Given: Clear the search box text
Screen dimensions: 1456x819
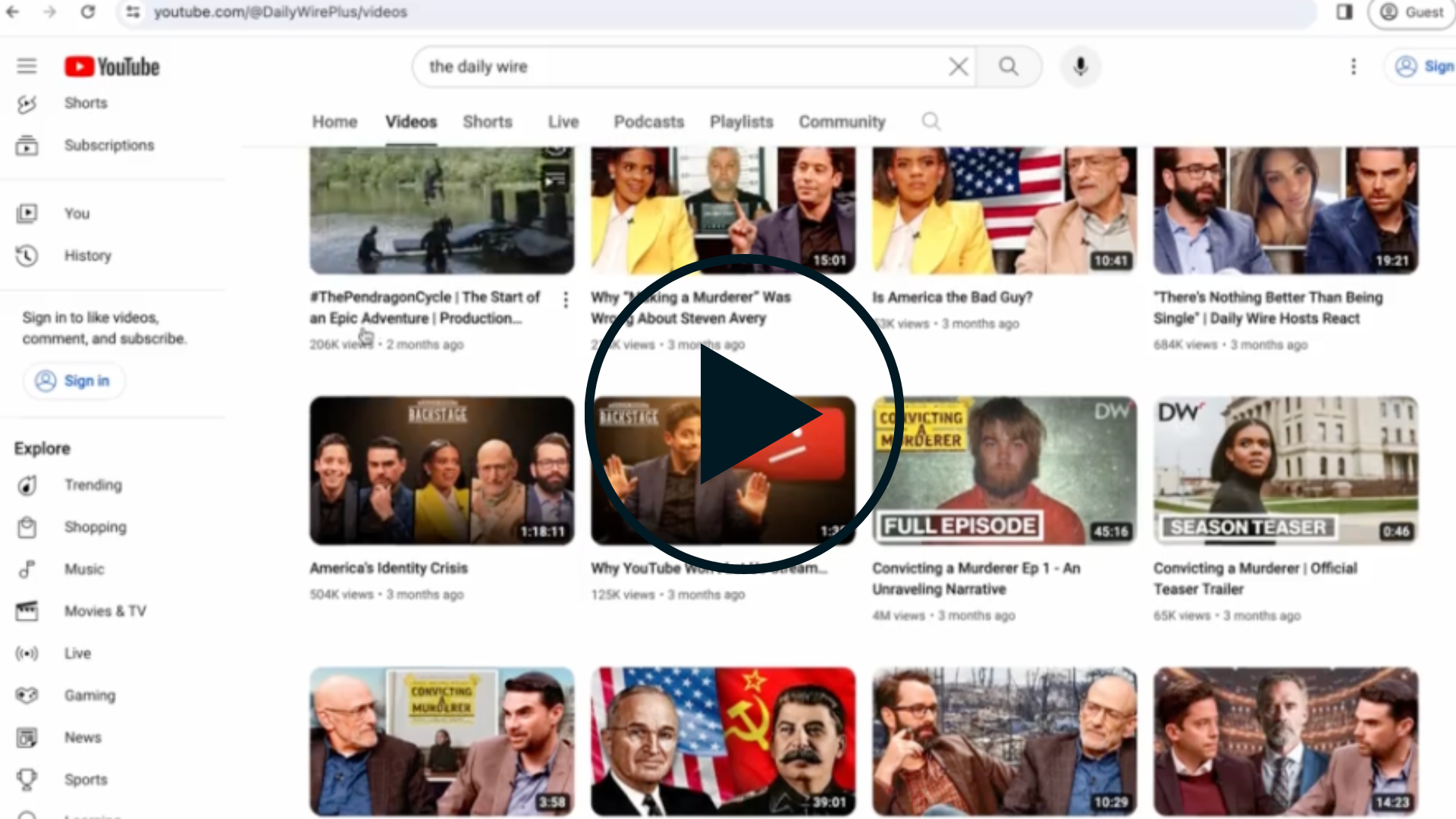Looking at the screenshot, I should [x=958, y=67].
